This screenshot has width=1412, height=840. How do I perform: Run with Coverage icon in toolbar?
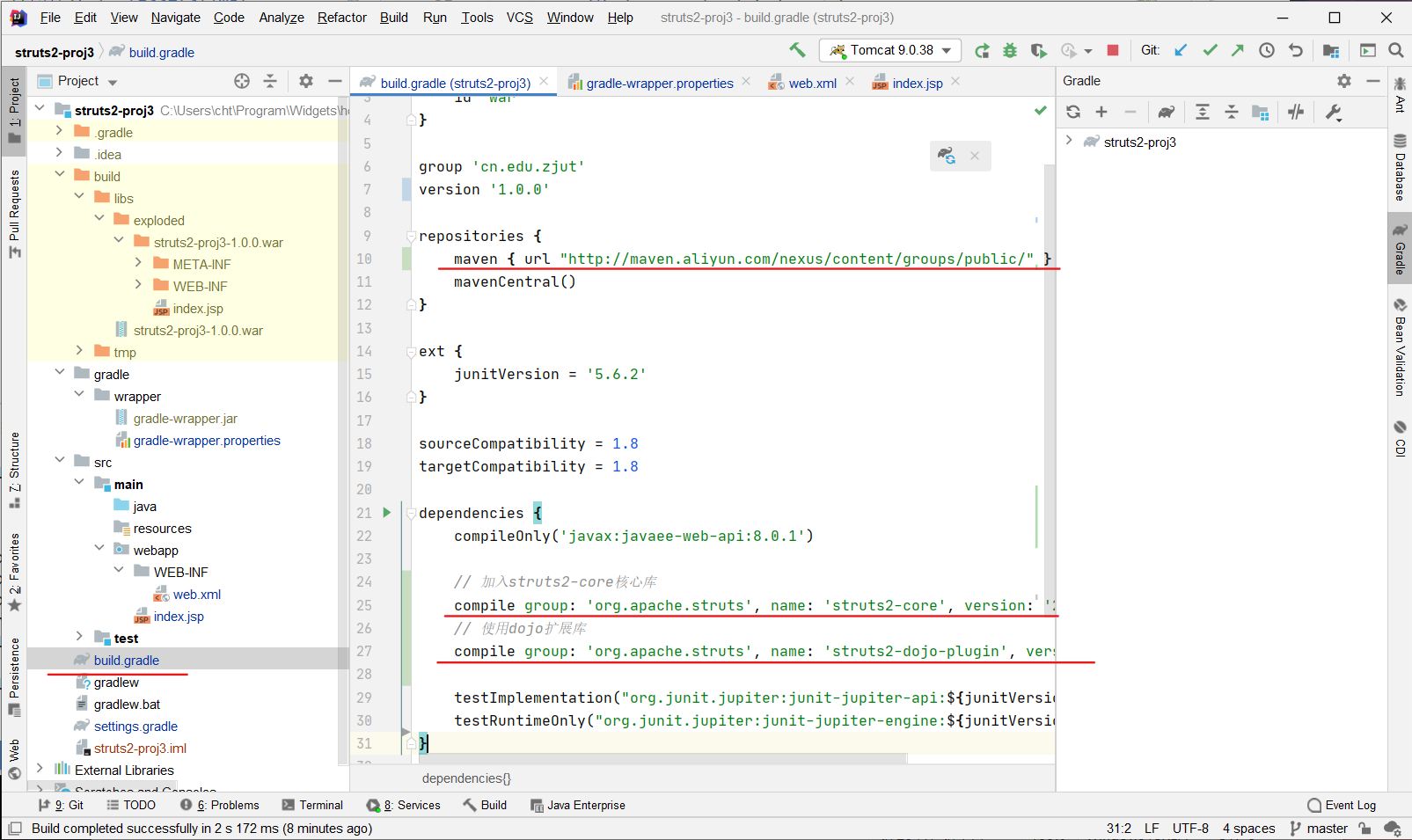(x=1039, y=51)
